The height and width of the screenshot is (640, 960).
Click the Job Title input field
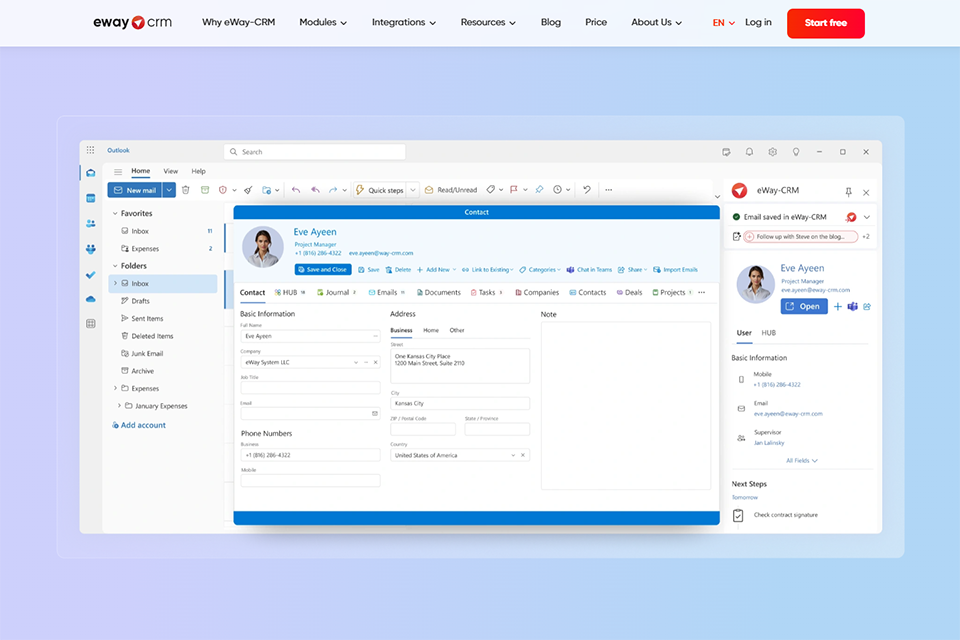click(x=310, y=388)
